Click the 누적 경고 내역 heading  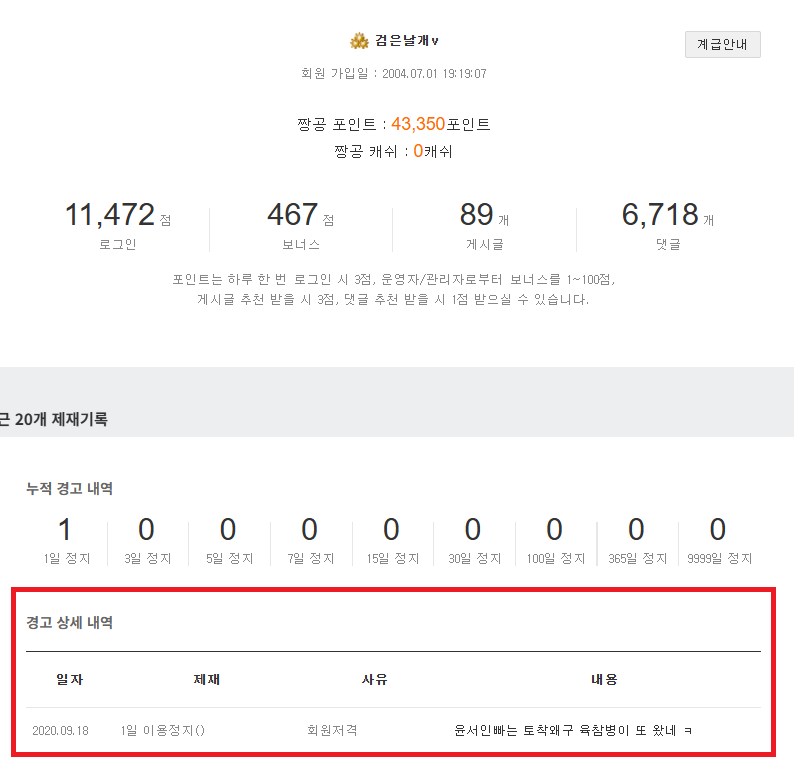pyautogui.click(x=69, y=489)
